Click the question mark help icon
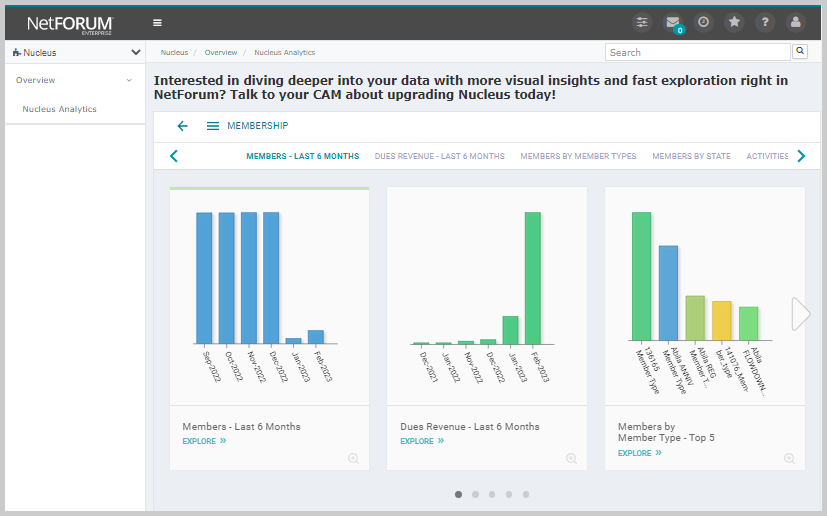Image resolution: width=827 pixels, height=516 pixels. click(x=764, y=22)
